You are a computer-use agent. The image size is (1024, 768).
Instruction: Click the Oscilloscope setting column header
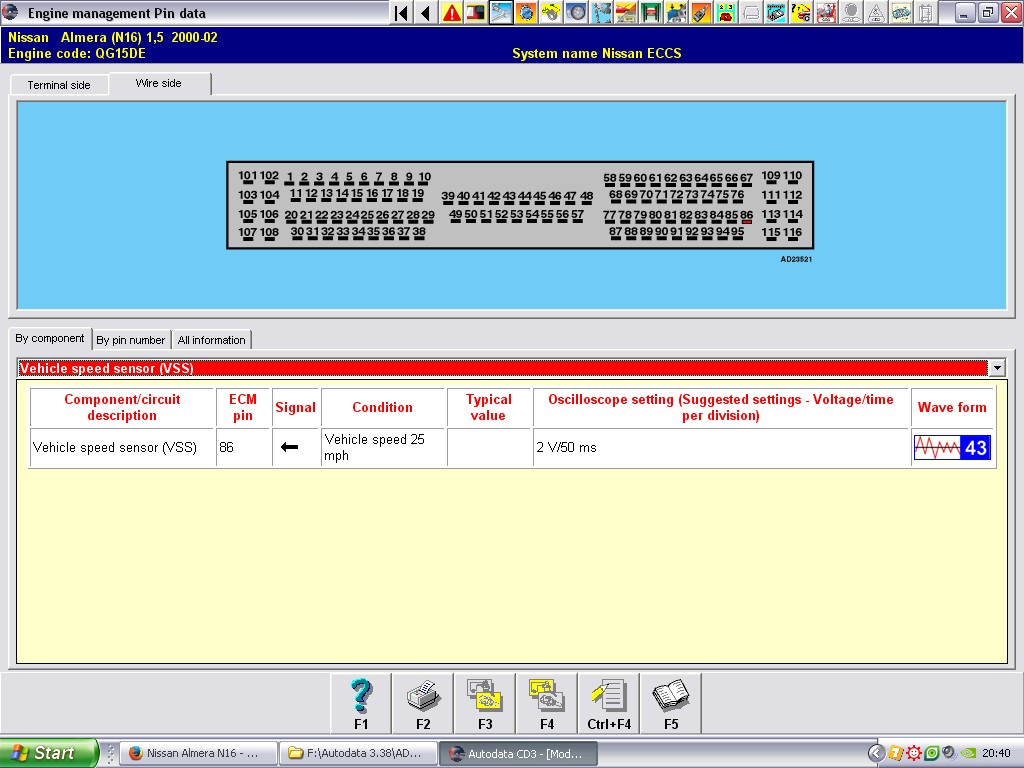tap(721, 408)
